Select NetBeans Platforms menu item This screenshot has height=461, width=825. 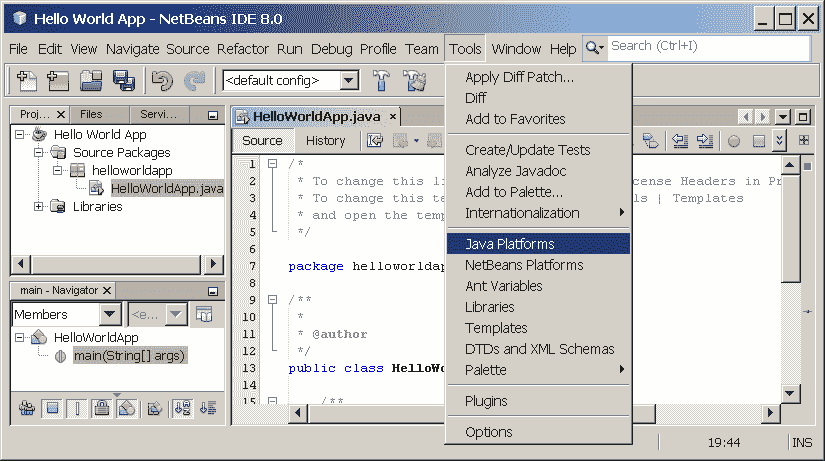538,265
